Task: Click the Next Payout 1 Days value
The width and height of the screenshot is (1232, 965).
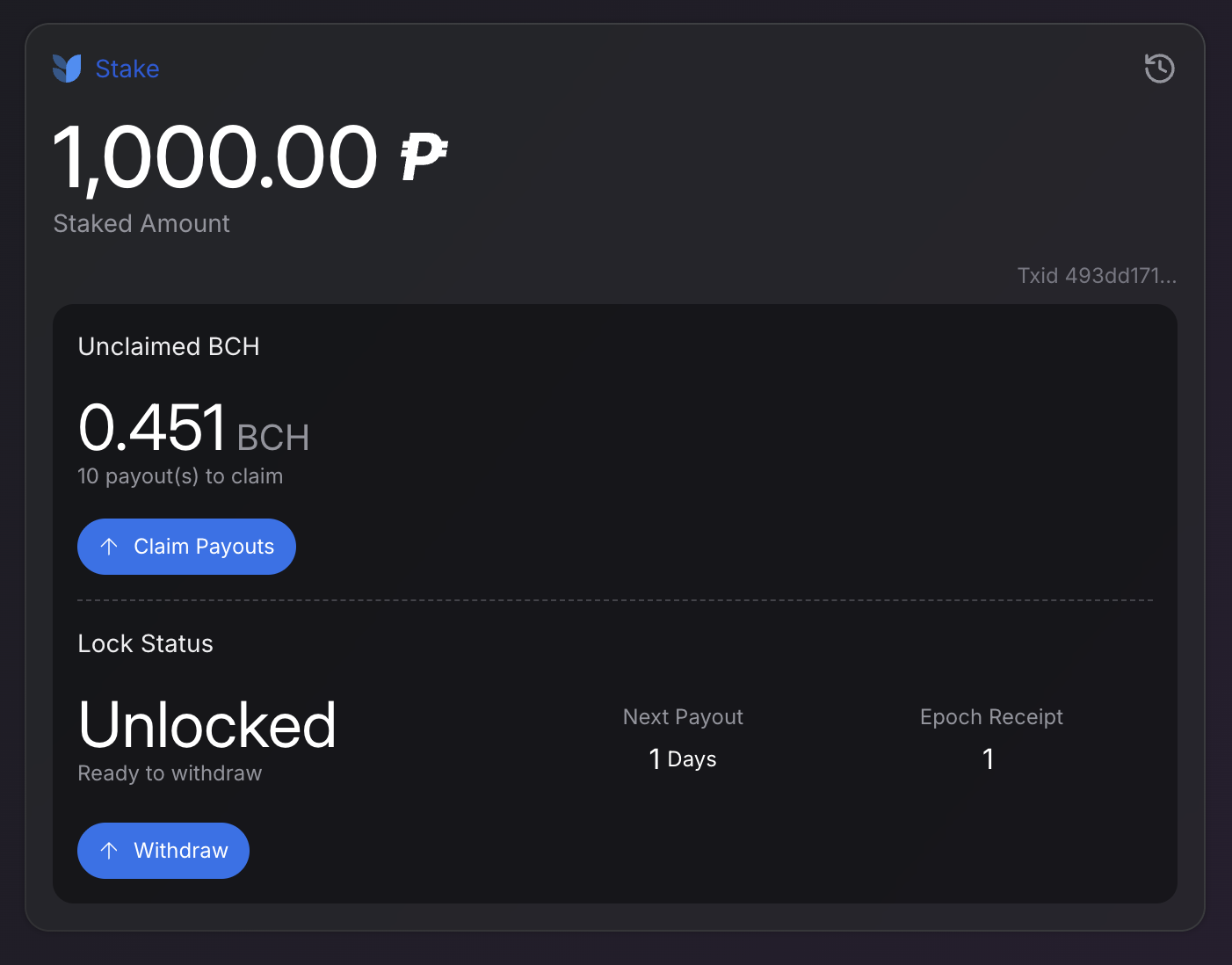Action: [x=682, y=758]
